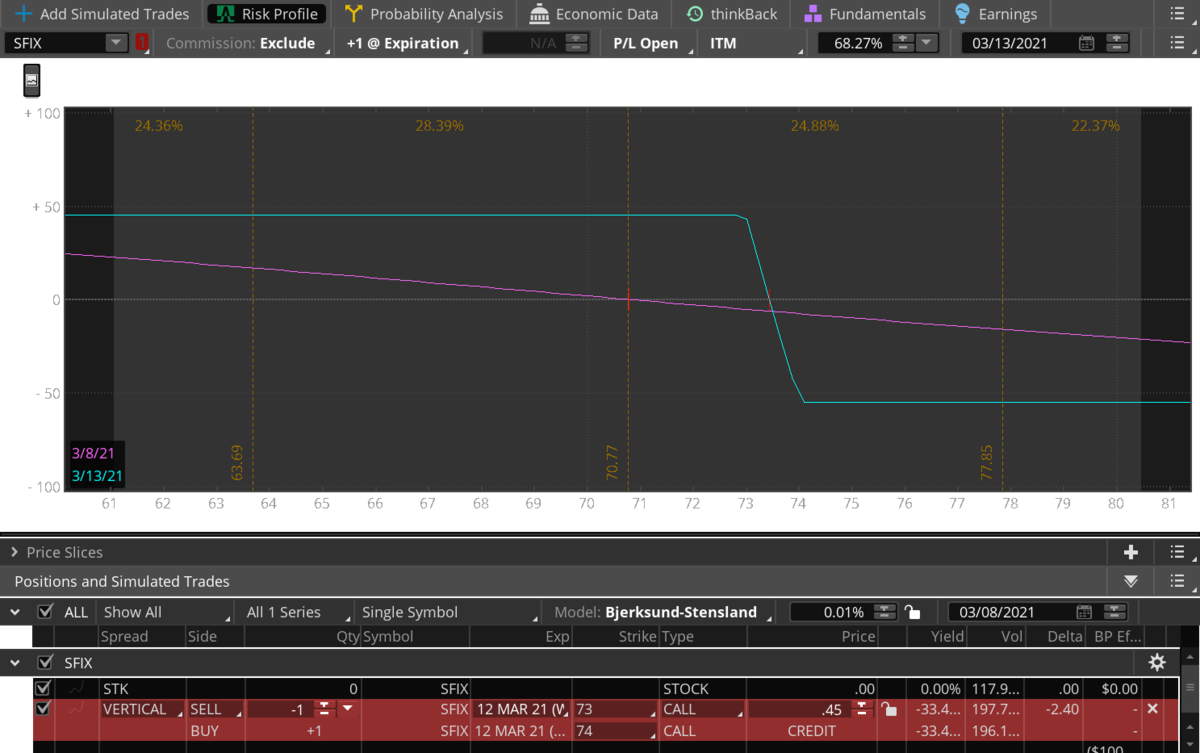This screenshot has width=1200, height=753.
Task: Click the Earnings lightbulb icon
Action: 962,14
